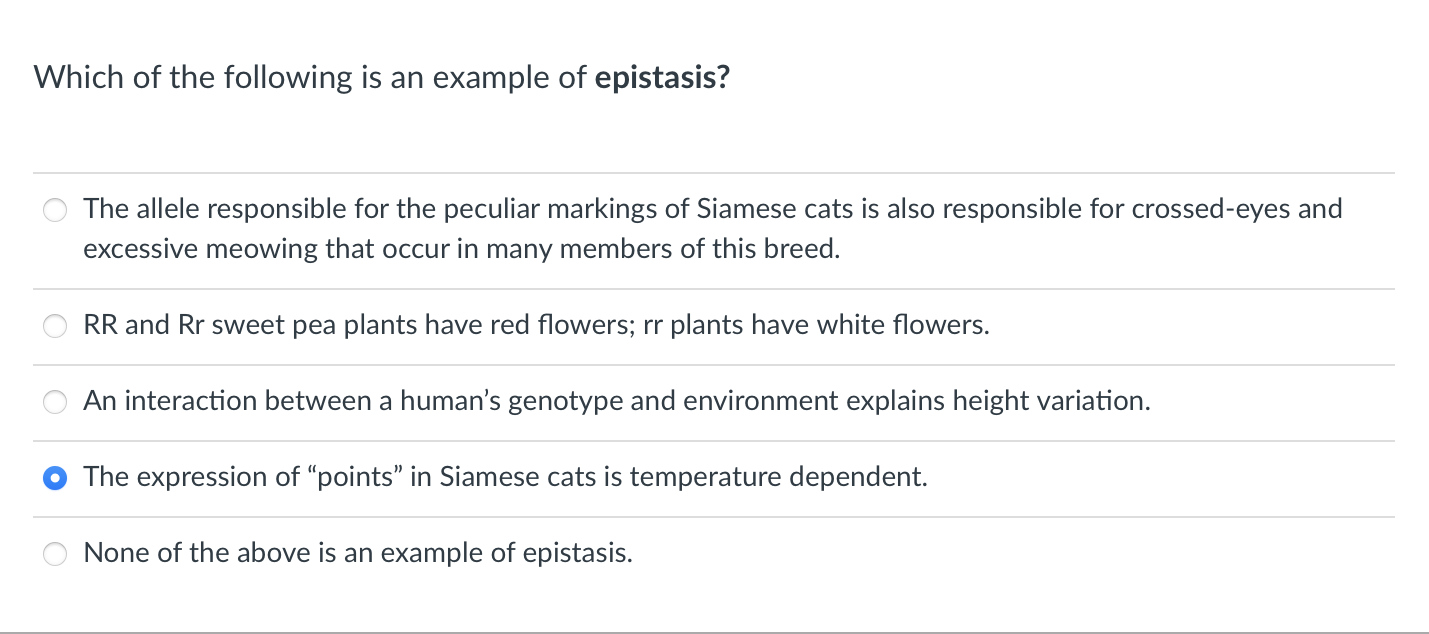Select the height variation answer radio button

click(x=55, y=402)
